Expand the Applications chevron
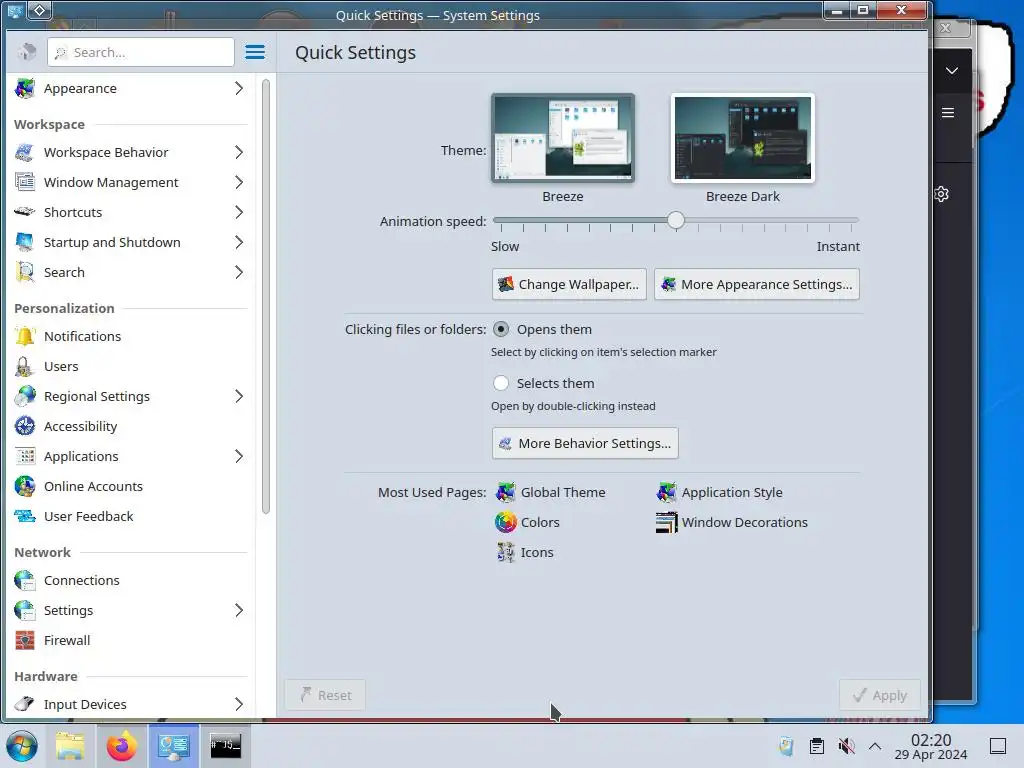This screenshot has width=1024, height=768. click(x=239, y=456)
